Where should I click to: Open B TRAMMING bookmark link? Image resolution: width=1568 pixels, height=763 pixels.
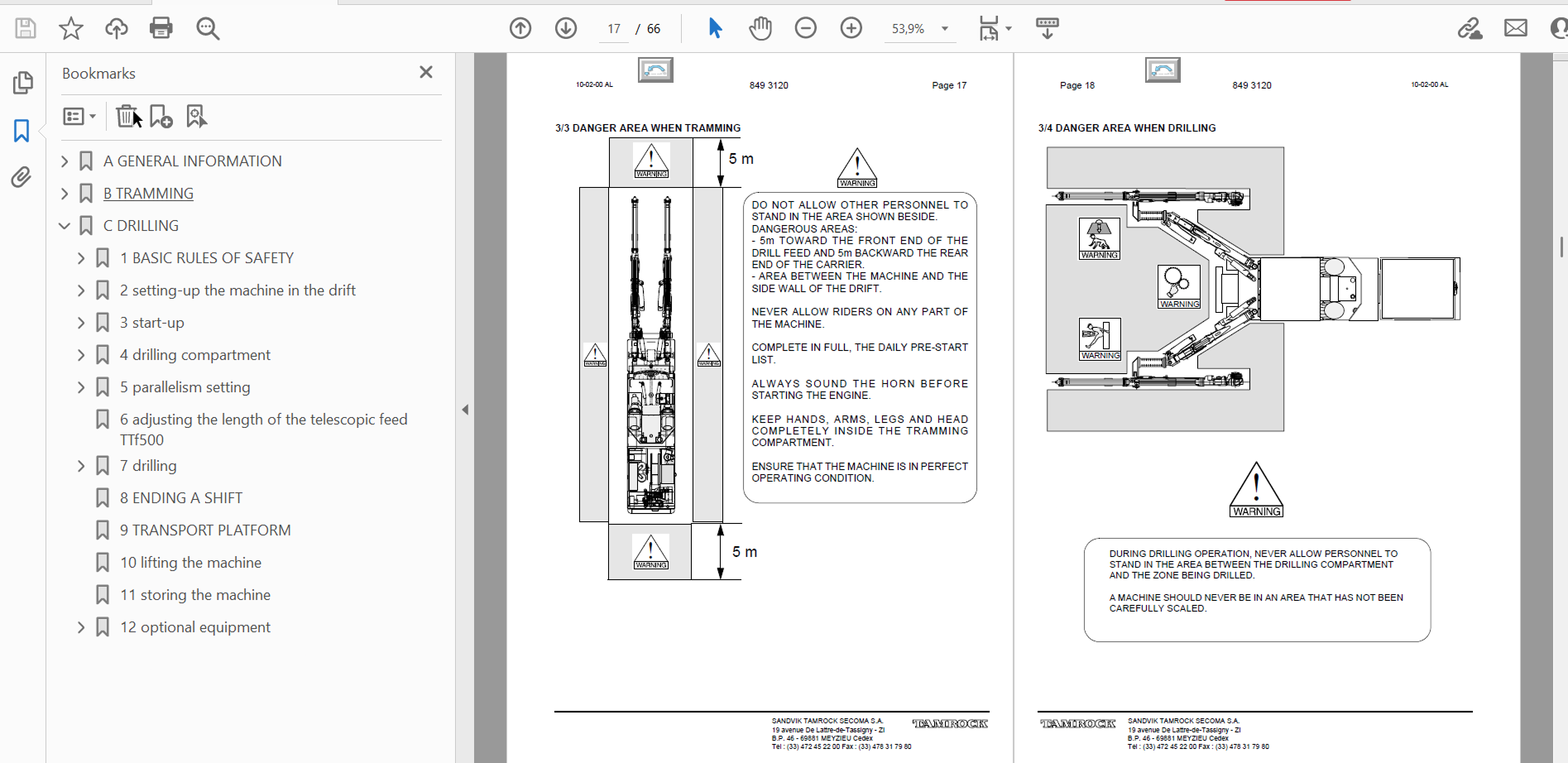148,194
